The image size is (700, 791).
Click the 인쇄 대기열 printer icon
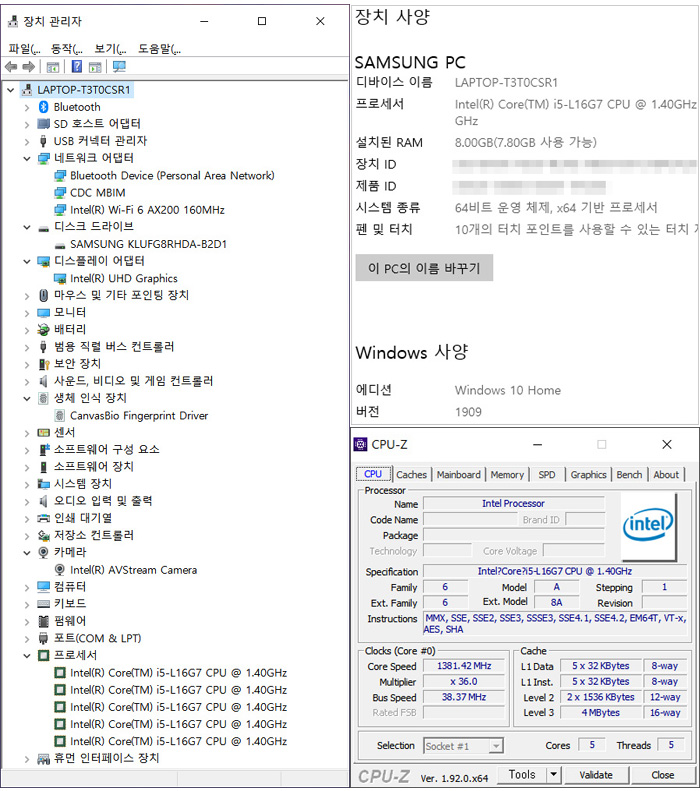[43, 518]
